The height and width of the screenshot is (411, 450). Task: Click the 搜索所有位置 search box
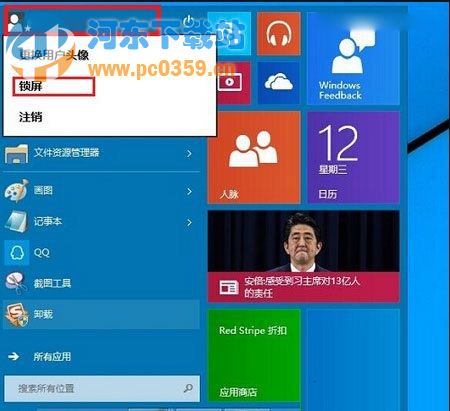pos(102,388)
